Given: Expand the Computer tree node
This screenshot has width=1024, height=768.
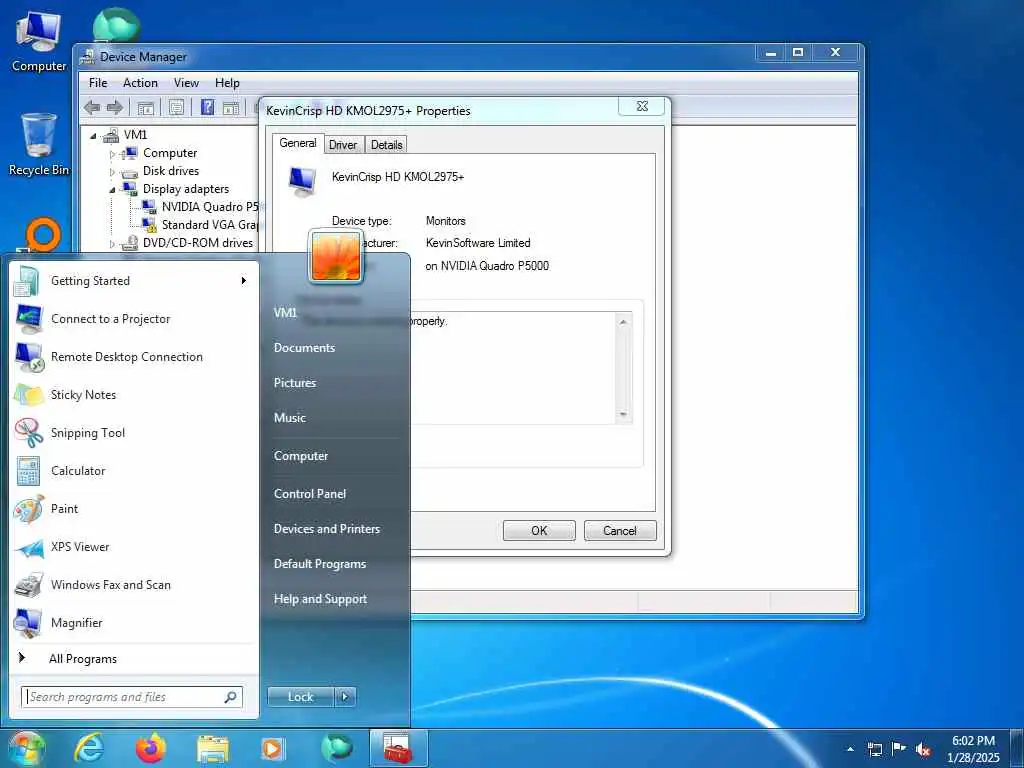Looking at the screenshot, I should tap(112, 154).
